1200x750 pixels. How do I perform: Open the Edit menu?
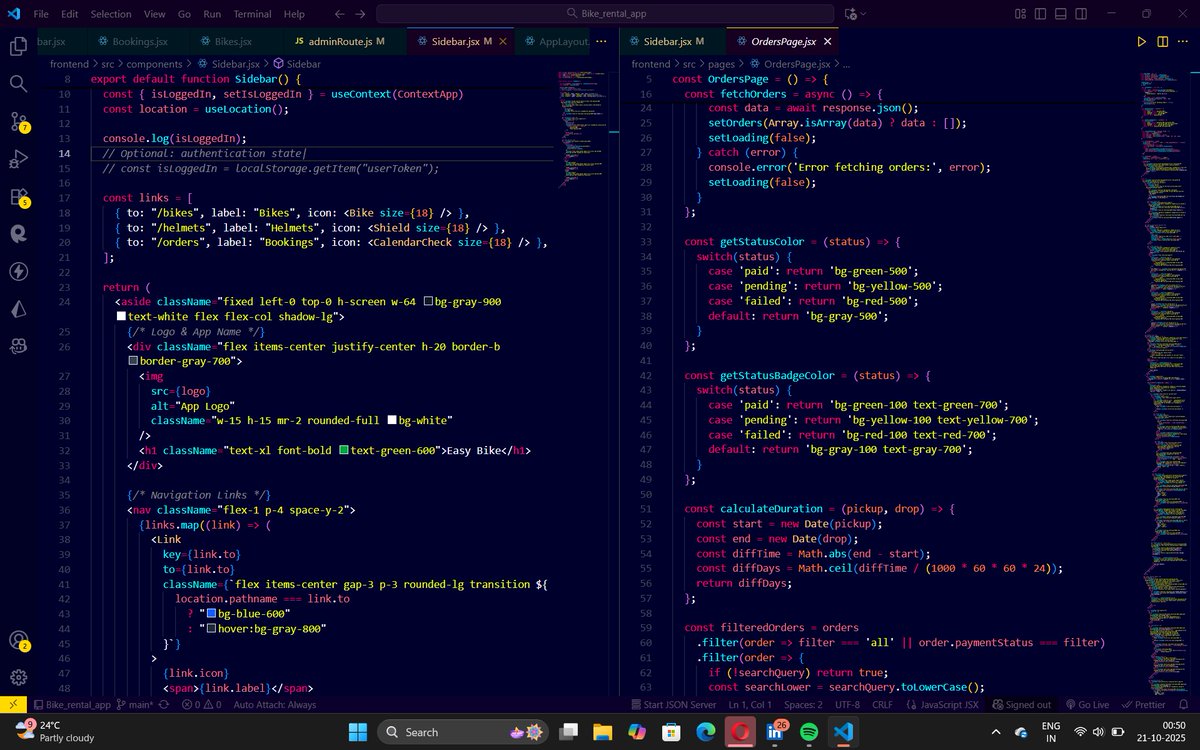point(69,14)
